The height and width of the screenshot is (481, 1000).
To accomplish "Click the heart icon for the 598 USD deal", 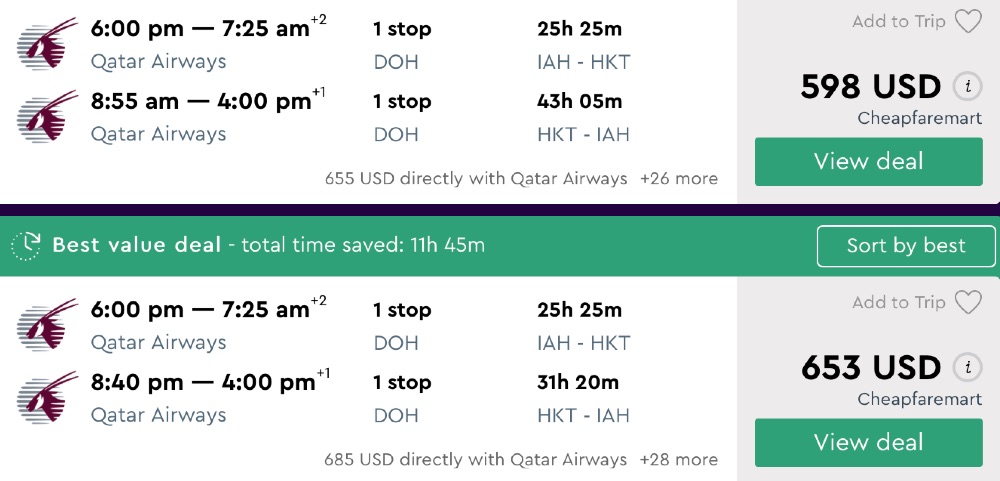I will (x=968, y=22).
